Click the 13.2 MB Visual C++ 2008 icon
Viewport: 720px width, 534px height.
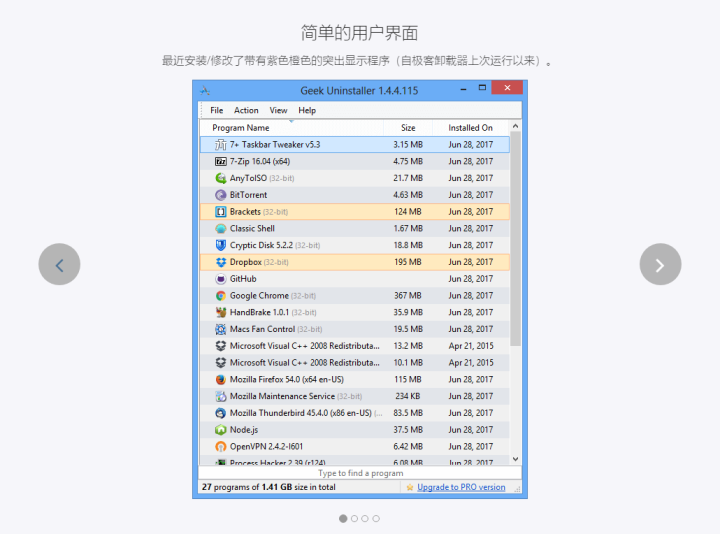221,346
